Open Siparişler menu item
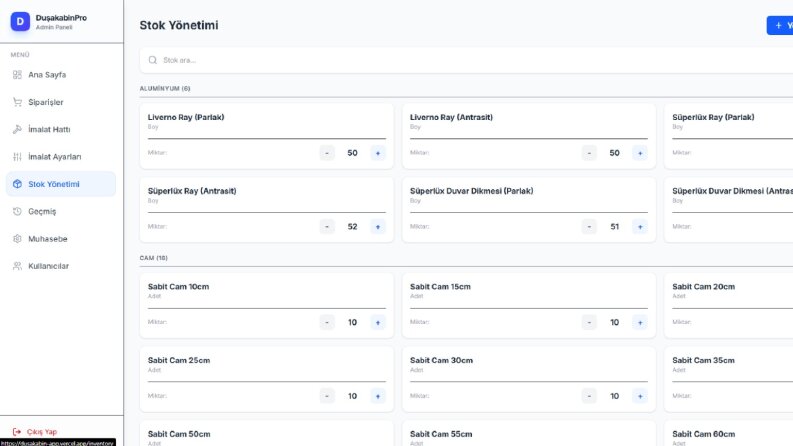The image size is (793, 446). [61, 102]
